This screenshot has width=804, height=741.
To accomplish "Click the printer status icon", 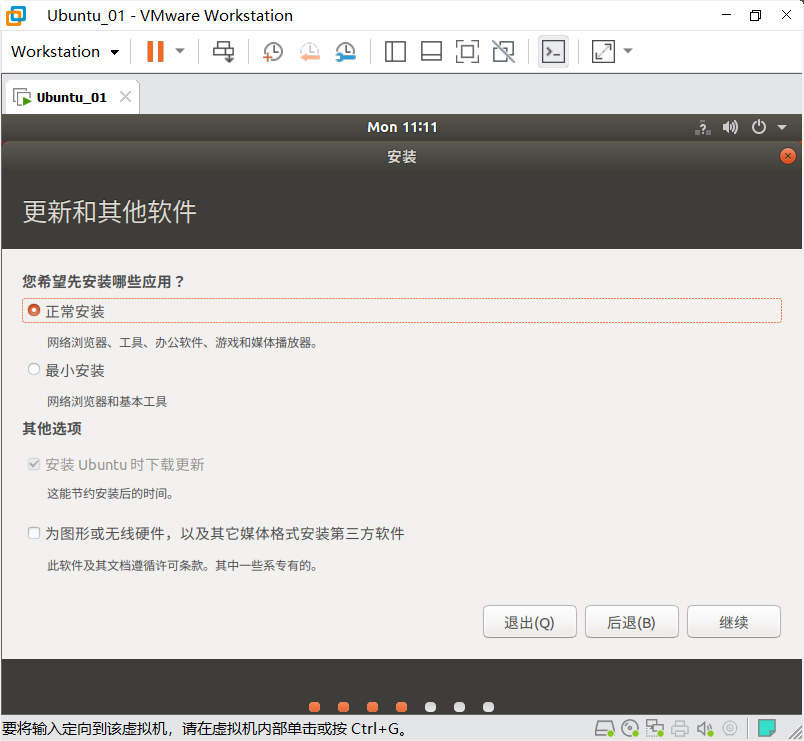I will 680,728.
